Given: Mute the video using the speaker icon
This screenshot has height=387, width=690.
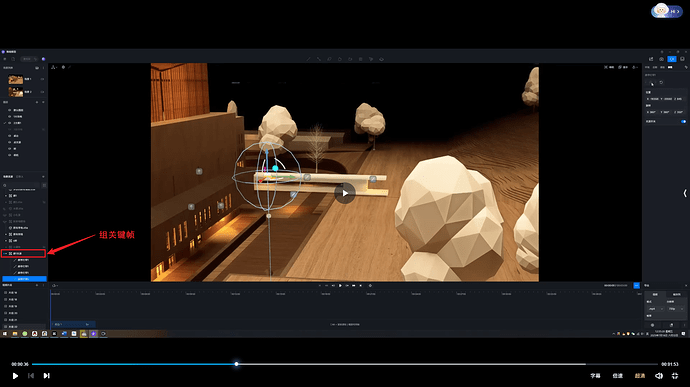Looking at the screenshot, I should (x=659, y=376).
